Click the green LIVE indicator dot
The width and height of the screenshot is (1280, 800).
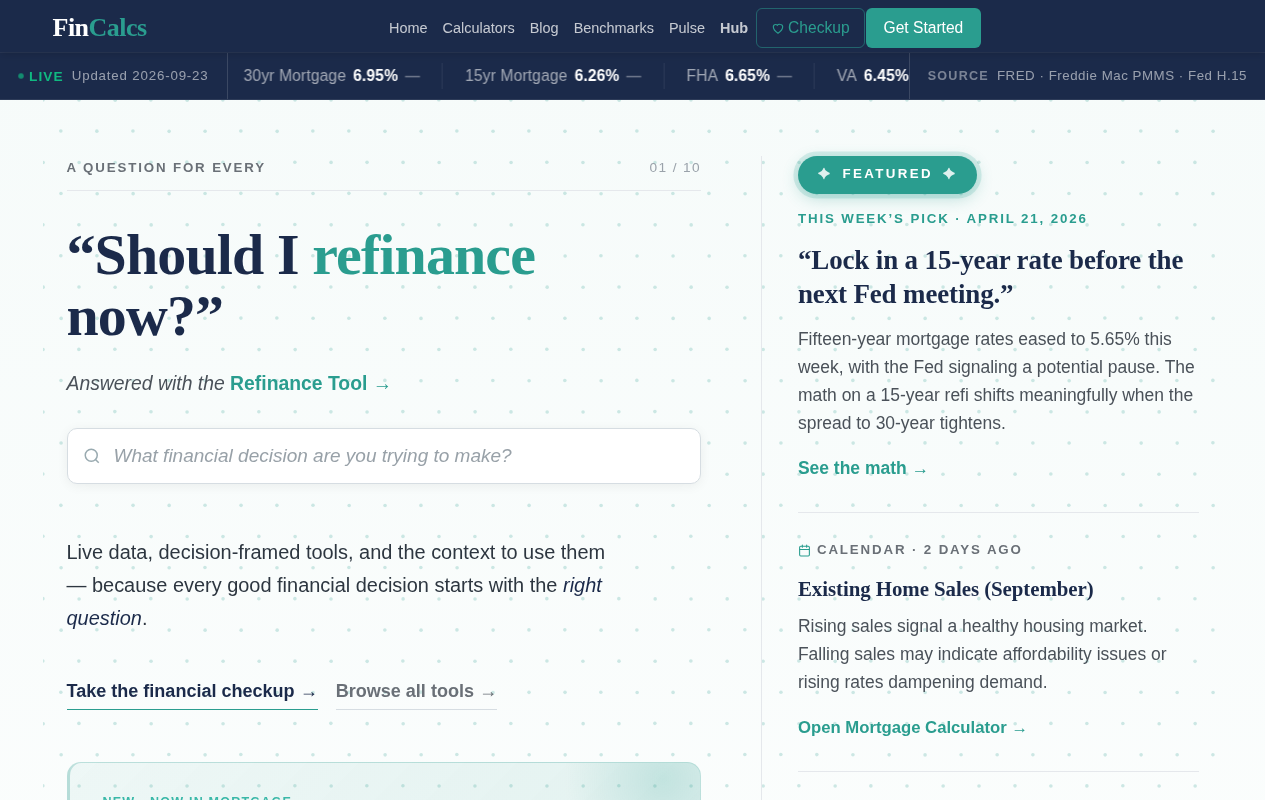(x=21, y=76)
